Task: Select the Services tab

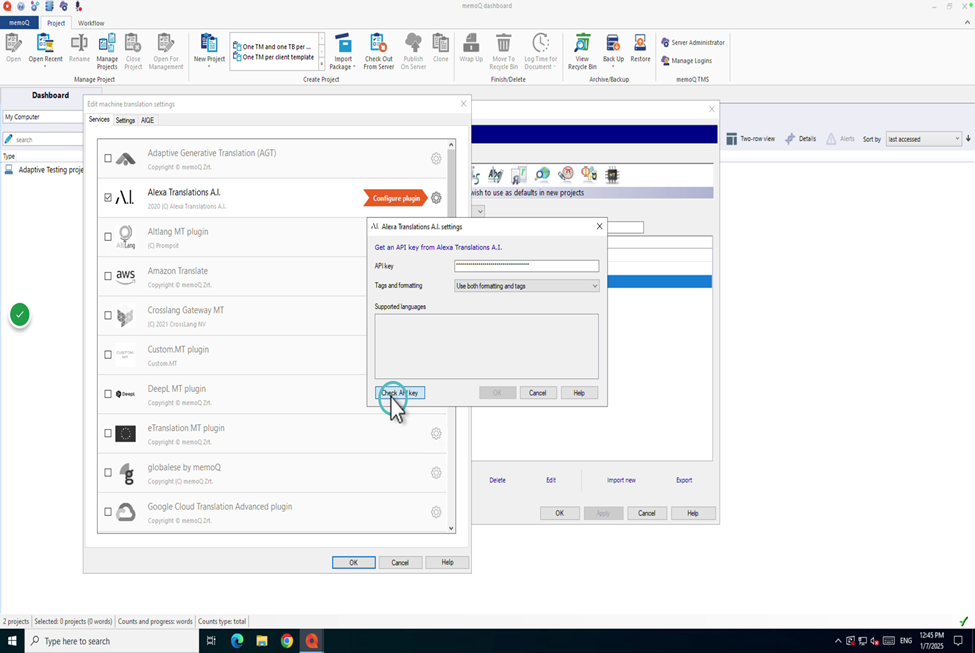Action: [x=99, y=119]
